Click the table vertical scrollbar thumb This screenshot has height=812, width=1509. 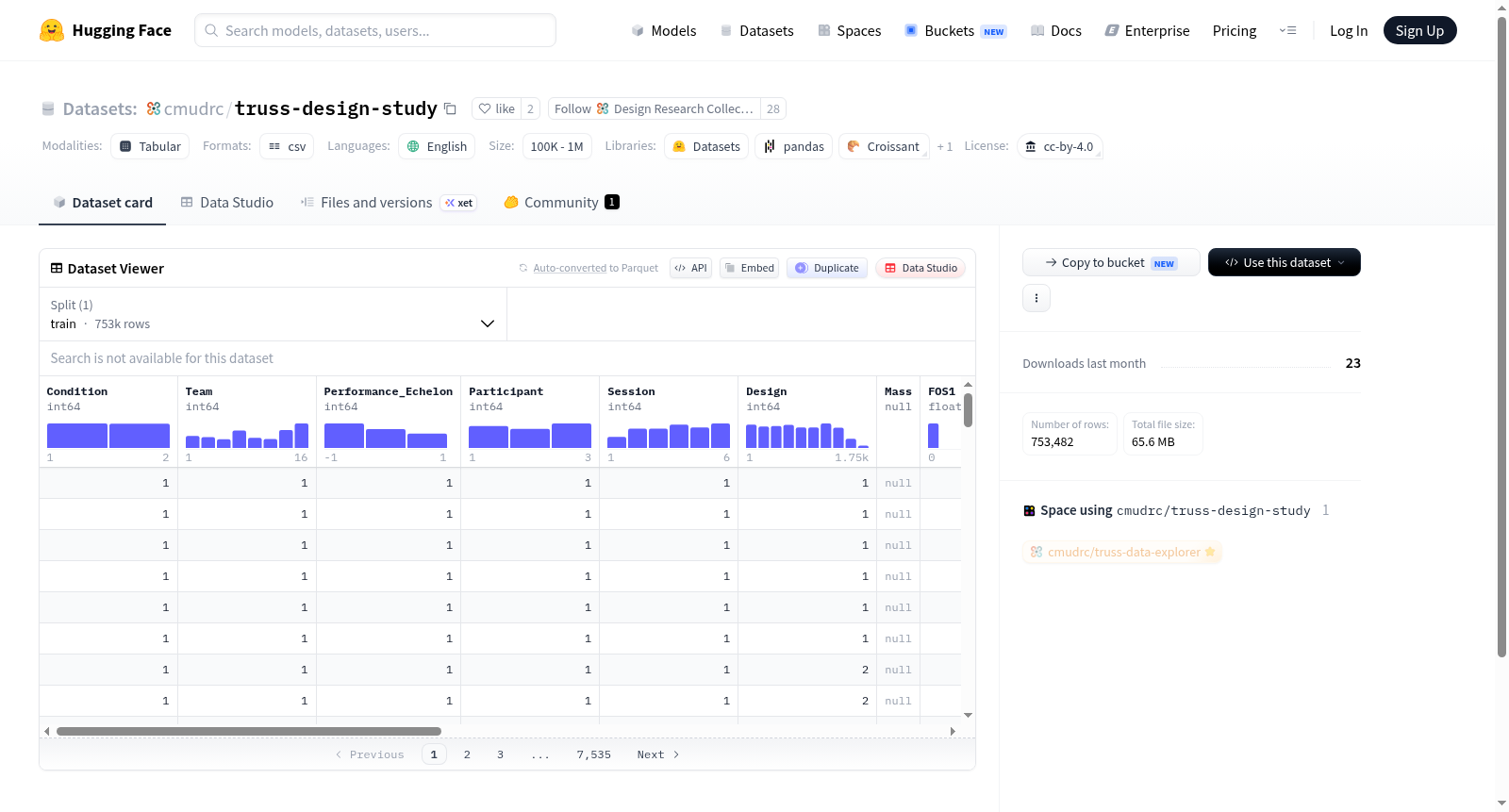pos(968,410)
